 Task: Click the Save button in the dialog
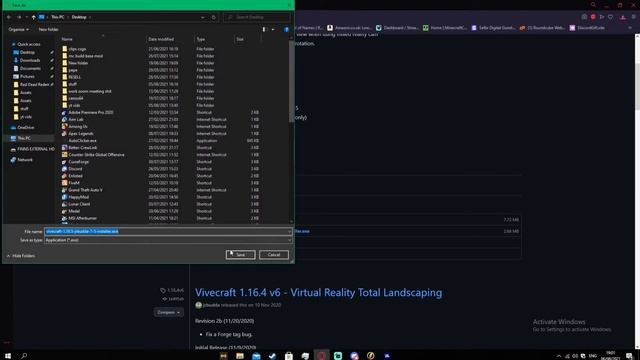(240, 255)
